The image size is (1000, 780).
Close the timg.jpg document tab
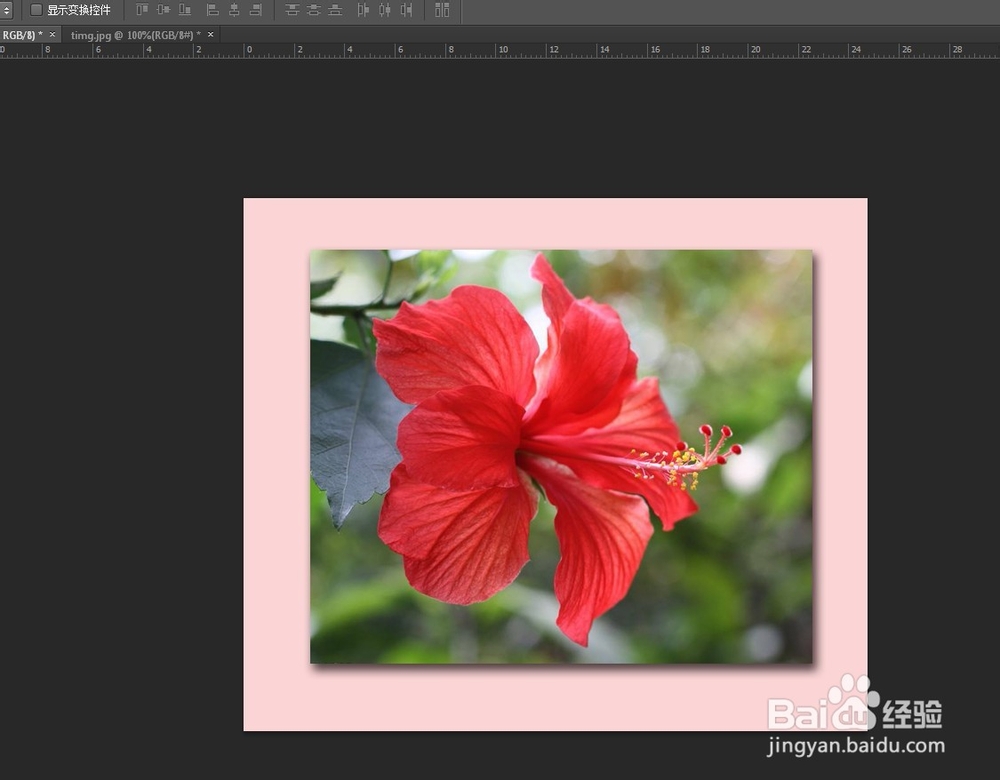click(x=210, y=34)
